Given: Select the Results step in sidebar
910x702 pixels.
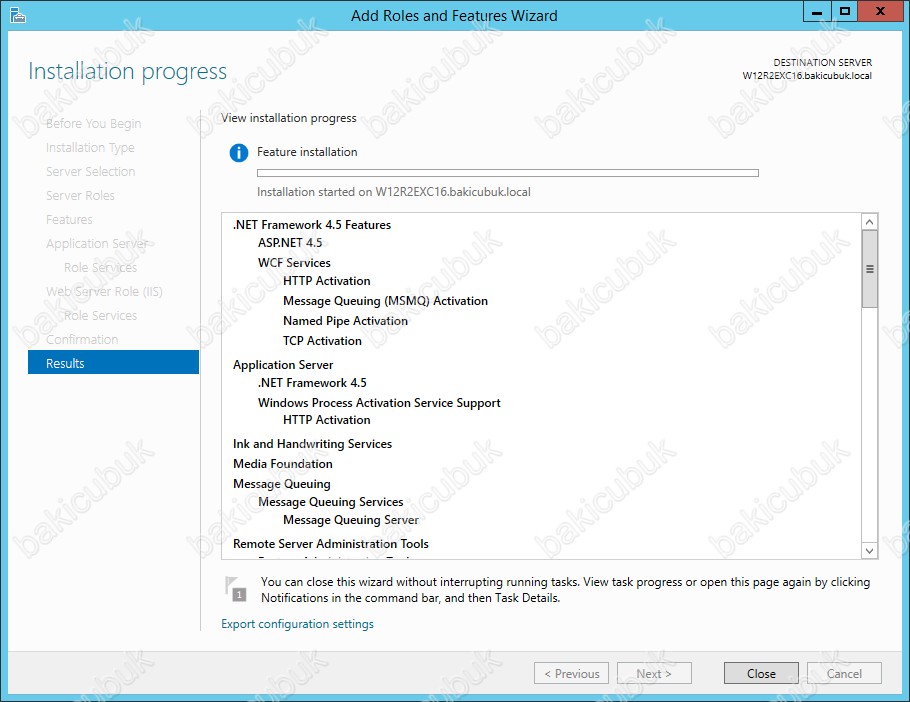Looking at the screenshot, I should (x=113, y=363).
